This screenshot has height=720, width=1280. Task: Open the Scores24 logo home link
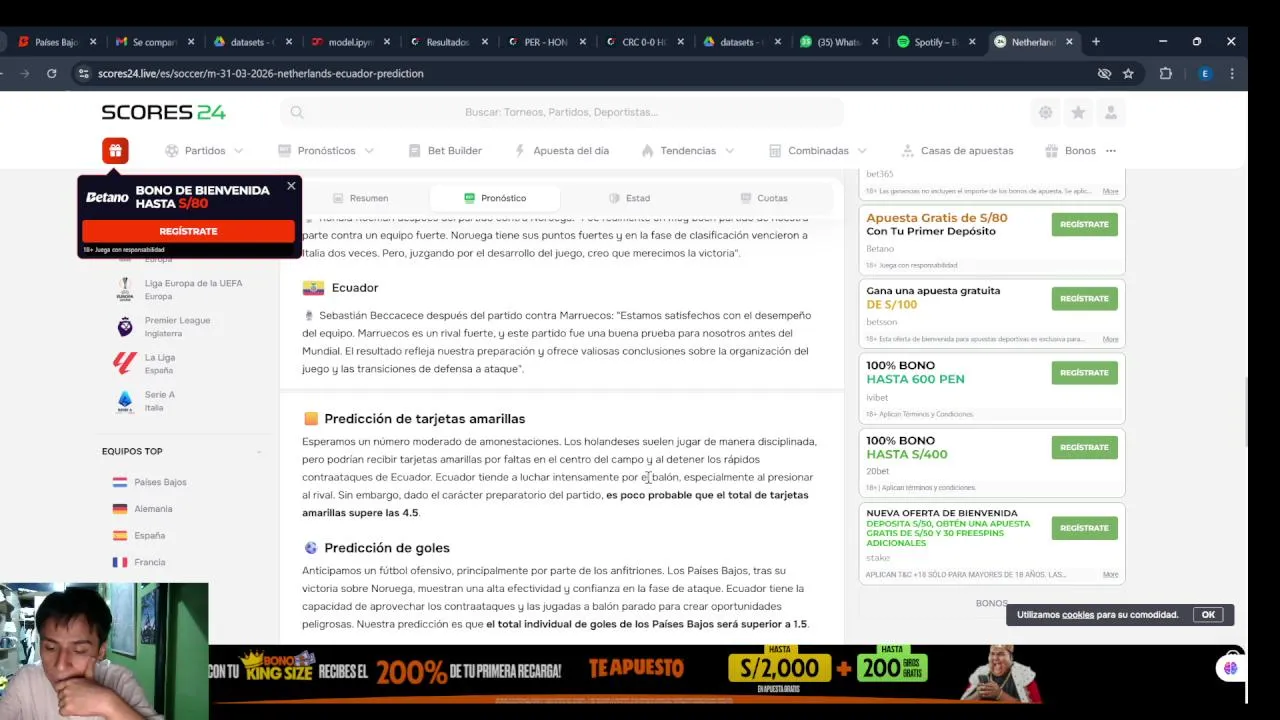pos(163,112)
